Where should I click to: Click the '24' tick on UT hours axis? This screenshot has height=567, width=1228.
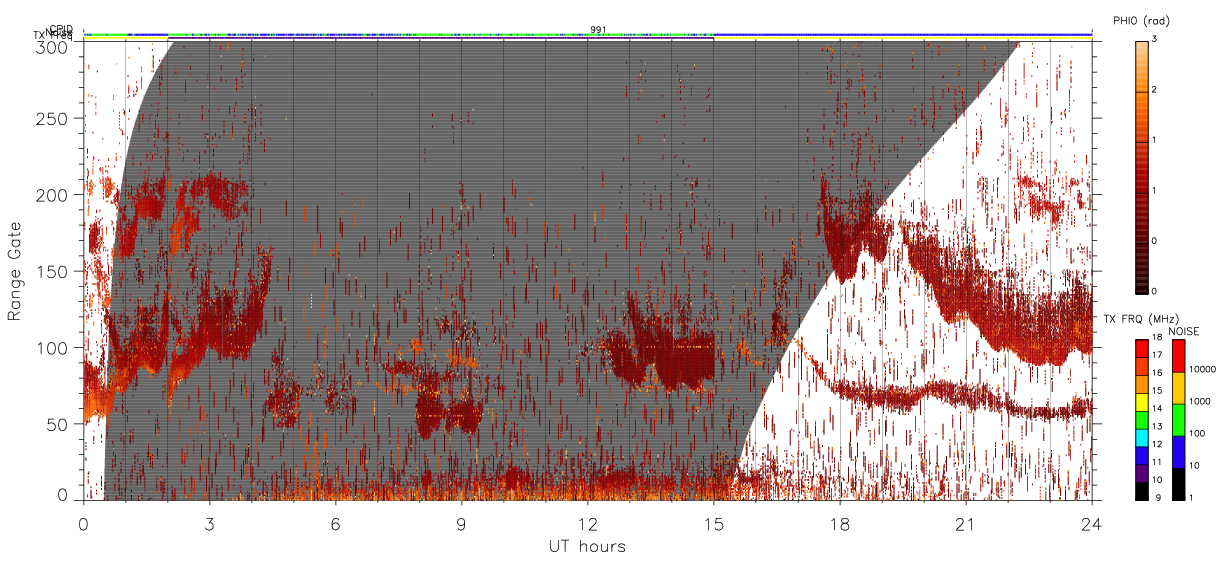point(1091,523)
